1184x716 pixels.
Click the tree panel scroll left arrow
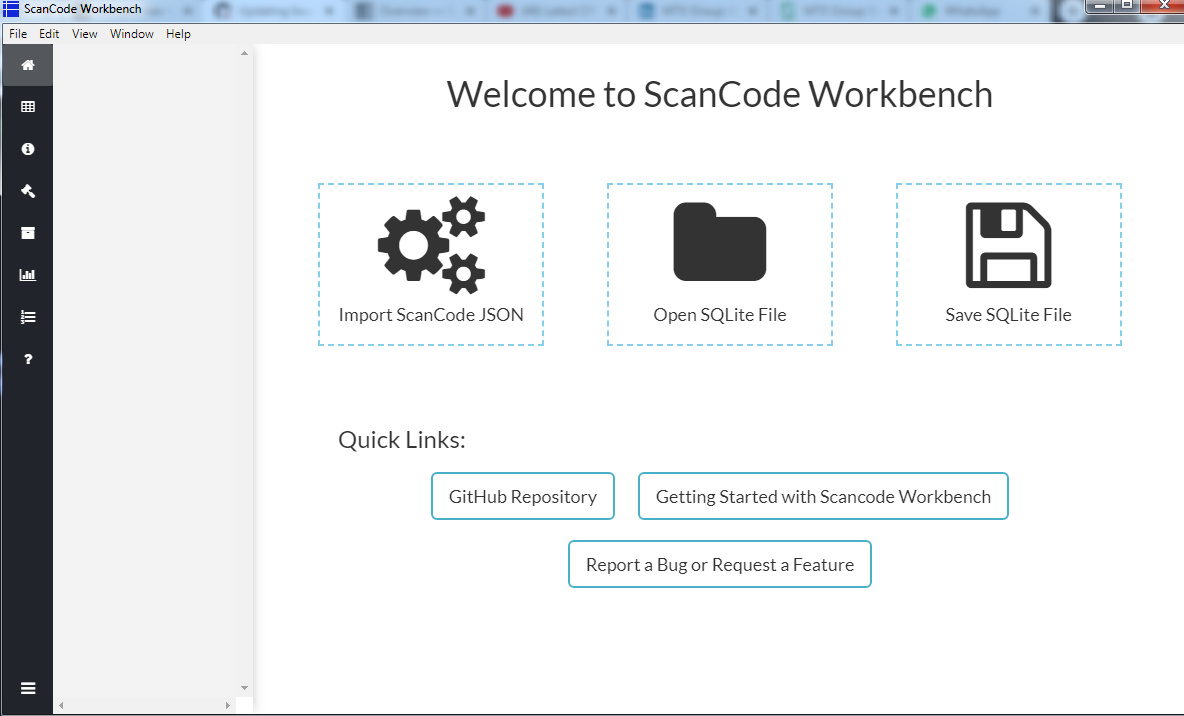coord(61,705)
